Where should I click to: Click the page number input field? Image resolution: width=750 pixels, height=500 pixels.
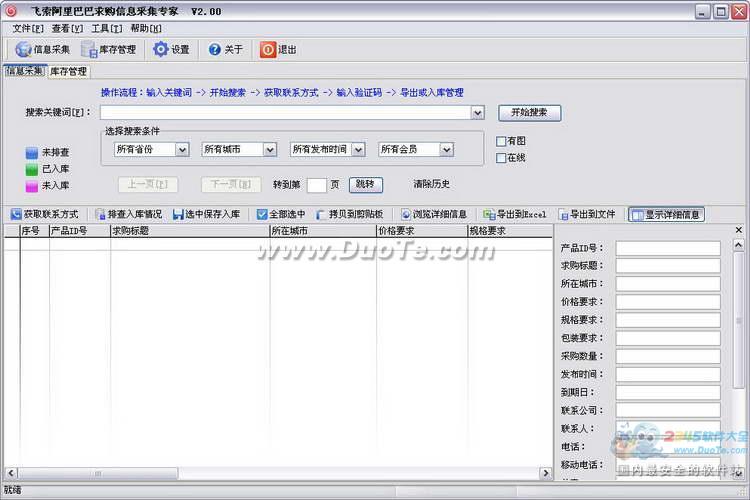click(x=317, y=185)
